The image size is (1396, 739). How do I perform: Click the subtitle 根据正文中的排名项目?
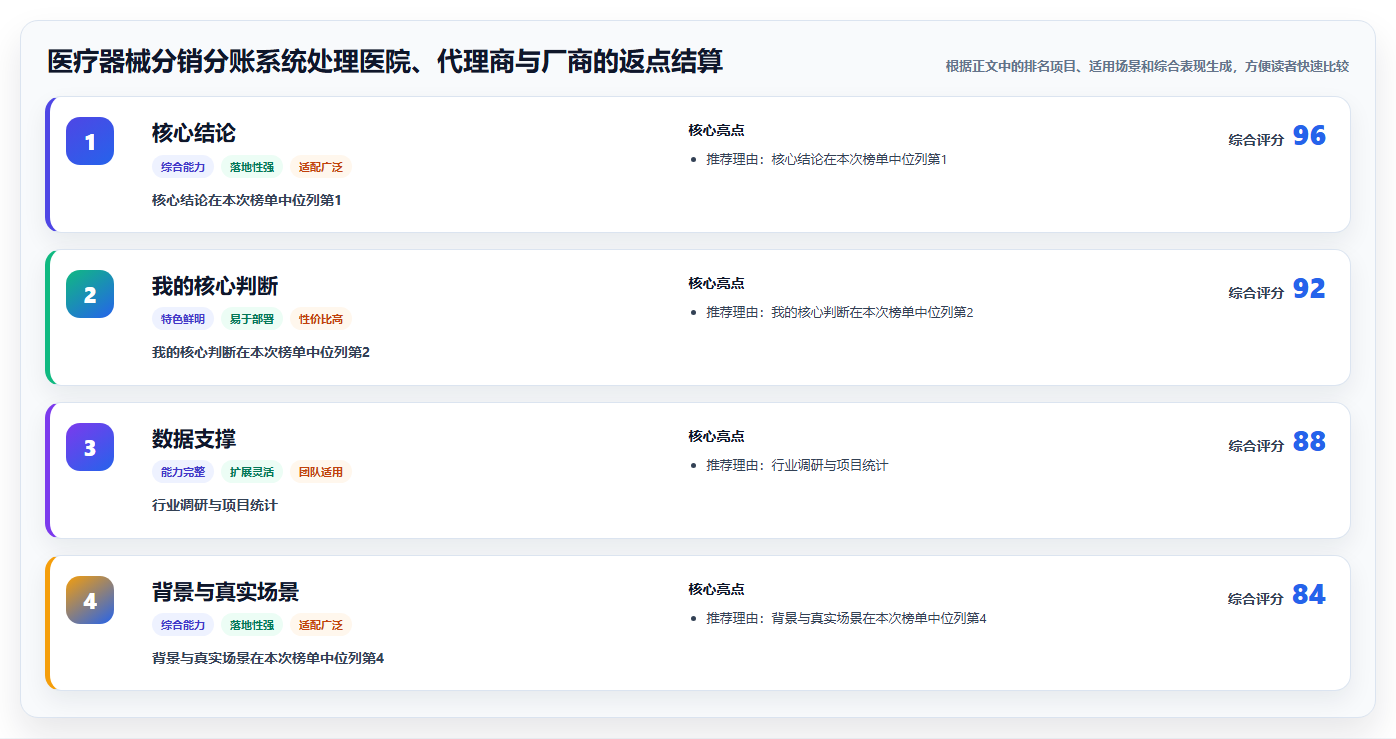point(1147,66)
